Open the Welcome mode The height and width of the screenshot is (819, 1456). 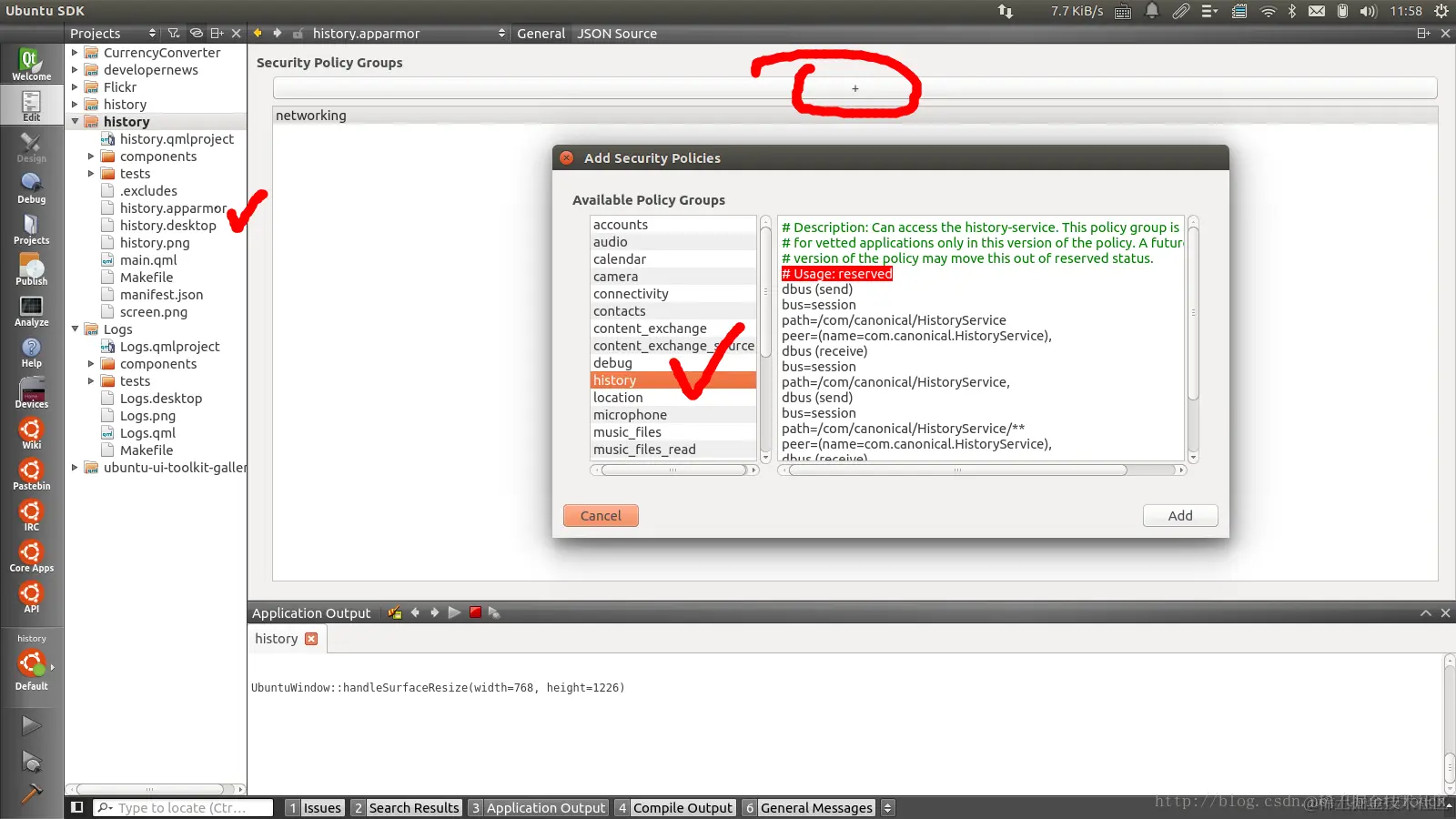pyautogui.click(x=31, y=65)
